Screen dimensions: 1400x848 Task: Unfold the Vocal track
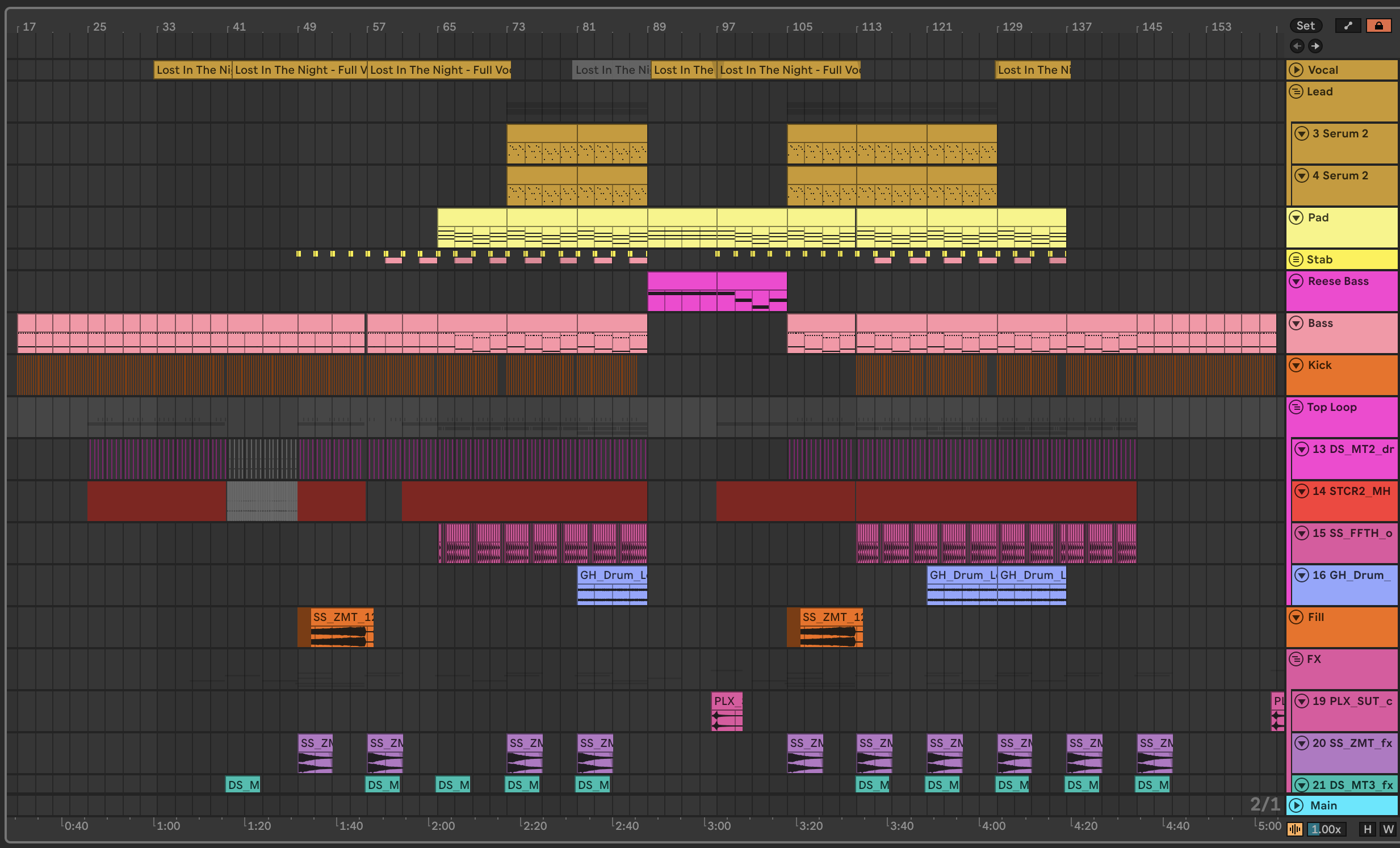pos(1296,70)
